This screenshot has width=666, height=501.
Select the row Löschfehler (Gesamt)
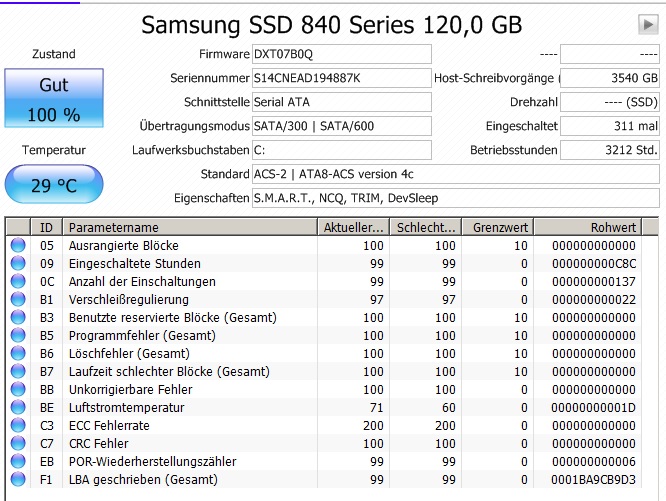[x=324, y=353]
